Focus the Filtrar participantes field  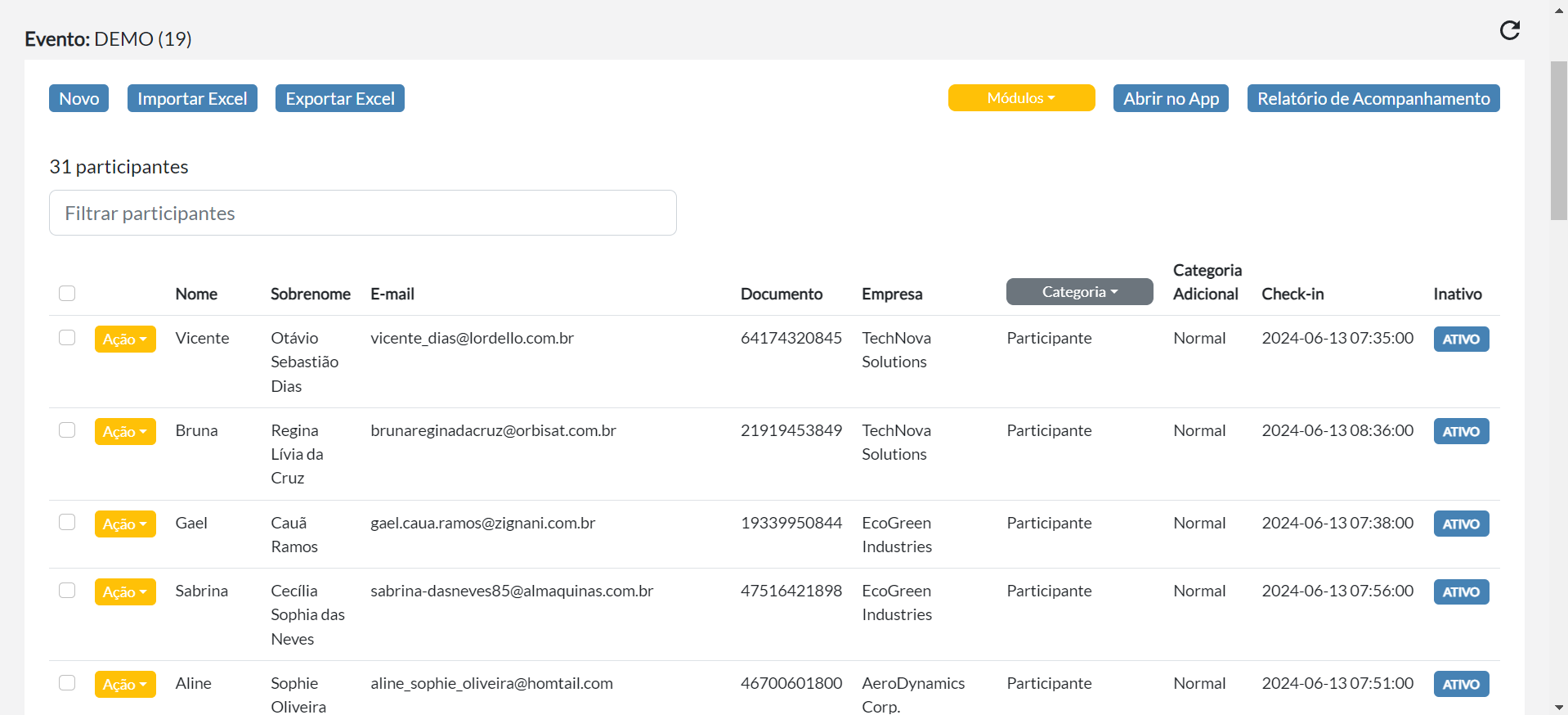tap(363, 213)
